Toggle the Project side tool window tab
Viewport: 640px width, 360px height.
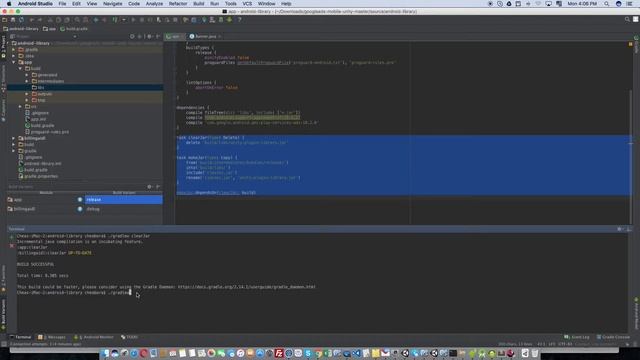[x=3, y=46]
